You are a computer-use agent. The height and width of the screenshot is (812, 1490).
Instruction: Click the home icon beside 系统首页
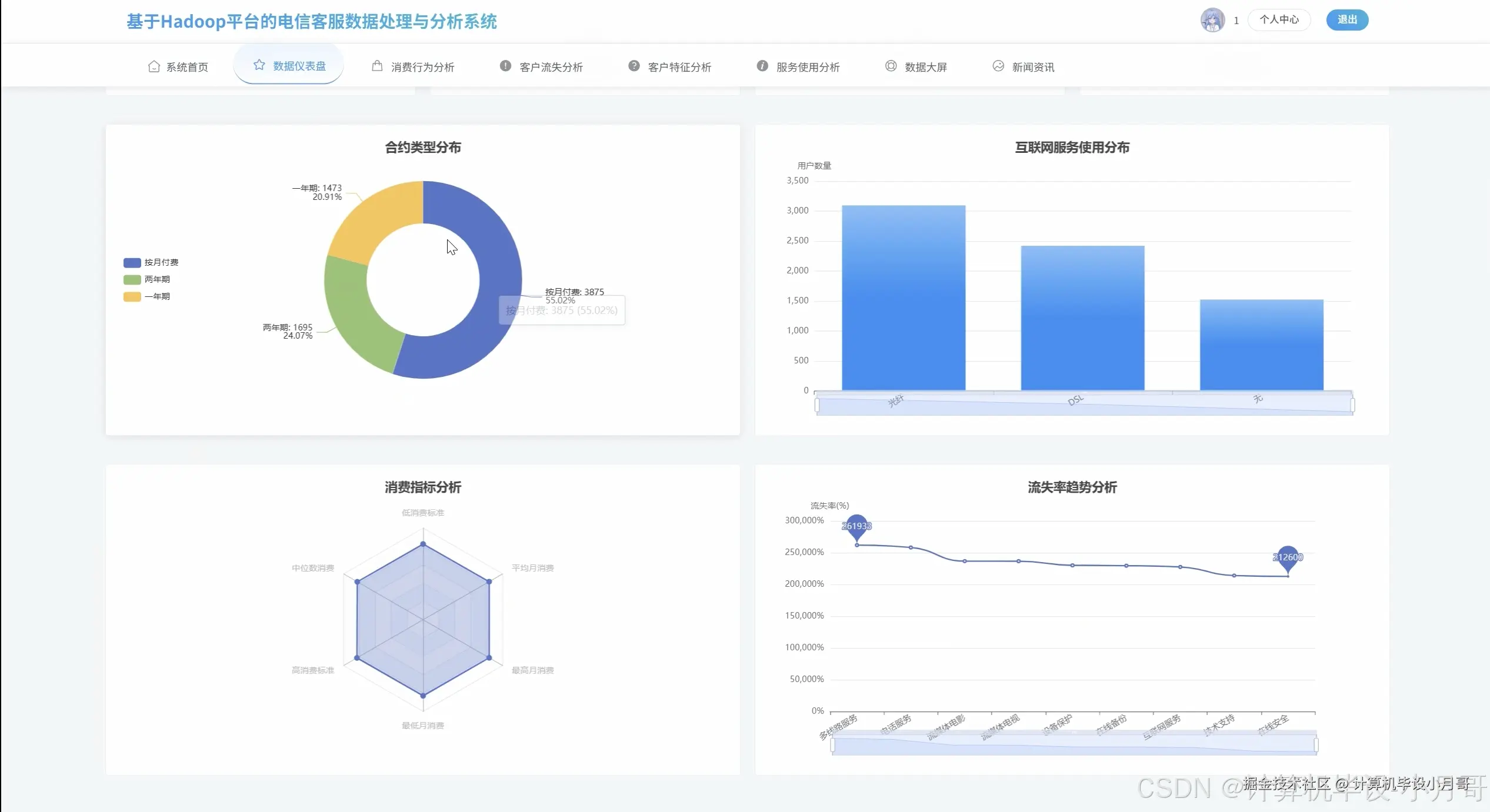pos(154,66)
